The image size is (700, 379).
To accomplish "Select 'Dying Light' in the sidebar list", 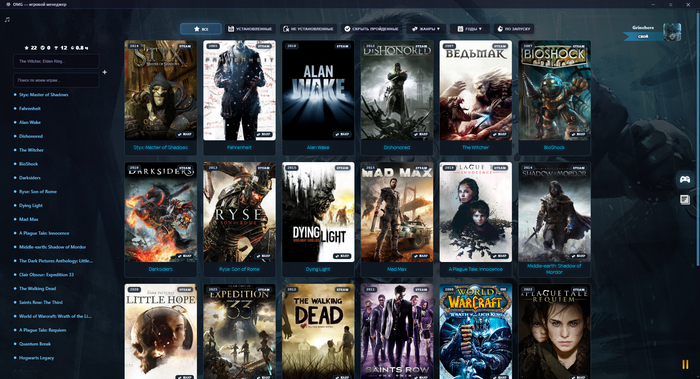I will click(31, 205).
